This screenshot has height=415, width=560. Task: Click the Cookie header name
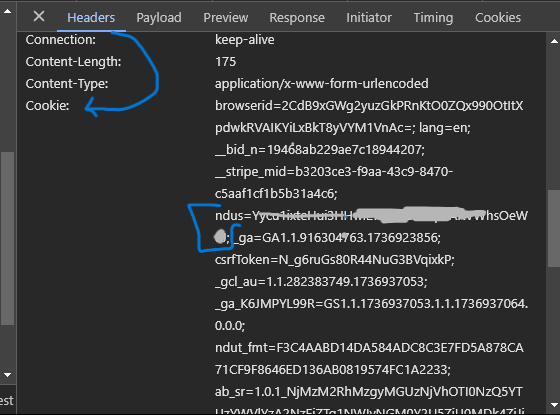48,106
